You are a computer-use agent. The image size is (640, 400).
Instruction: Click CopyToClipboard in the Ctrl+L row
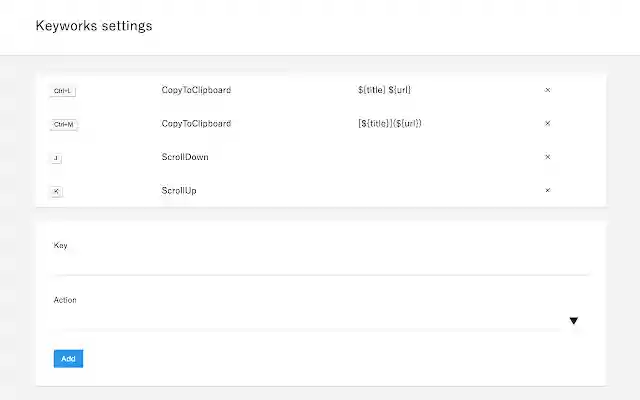click(196, 90)
